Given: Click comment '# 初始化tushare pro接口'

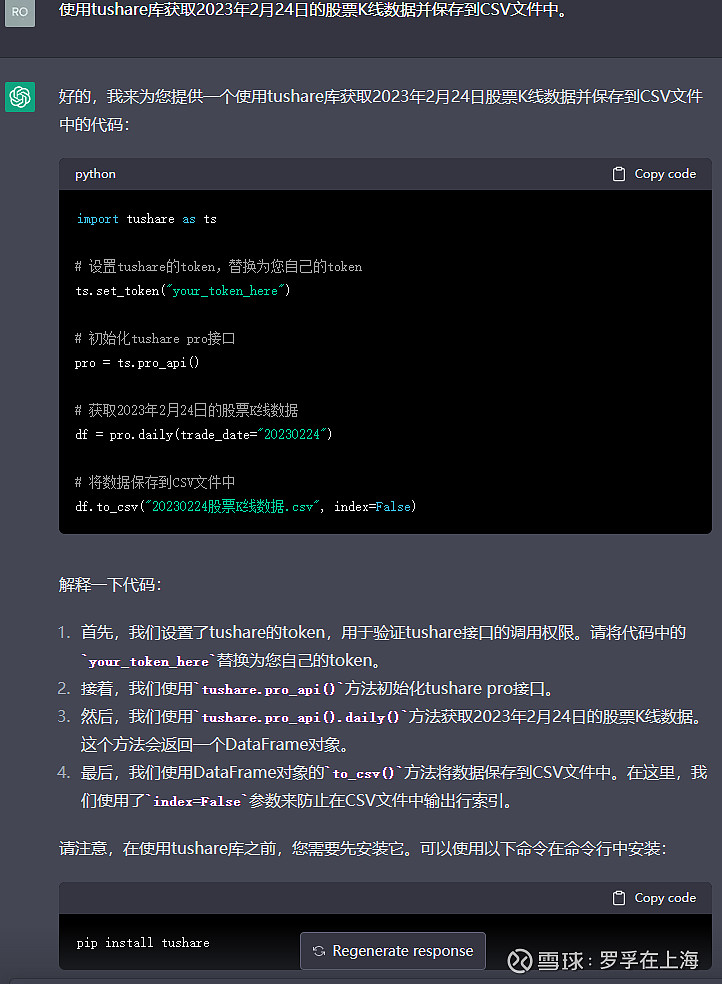Looking at the screenshot, I should [x=155, y=338].
